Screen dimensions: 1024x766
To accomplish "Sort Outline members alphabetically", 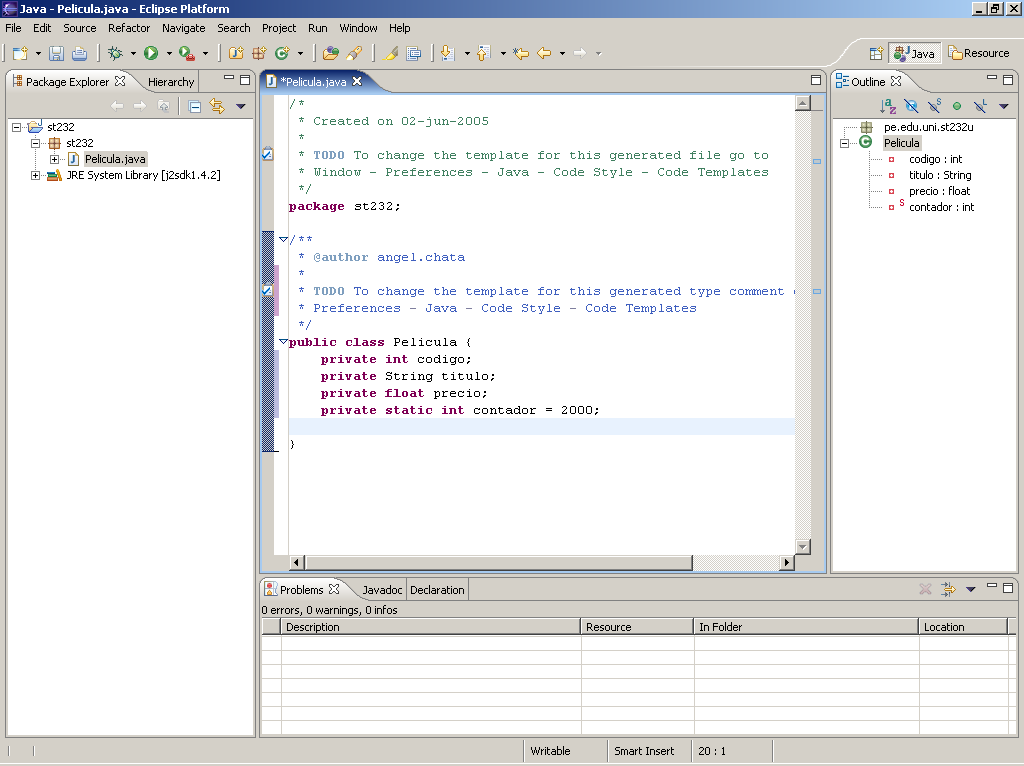I will 887,106.
